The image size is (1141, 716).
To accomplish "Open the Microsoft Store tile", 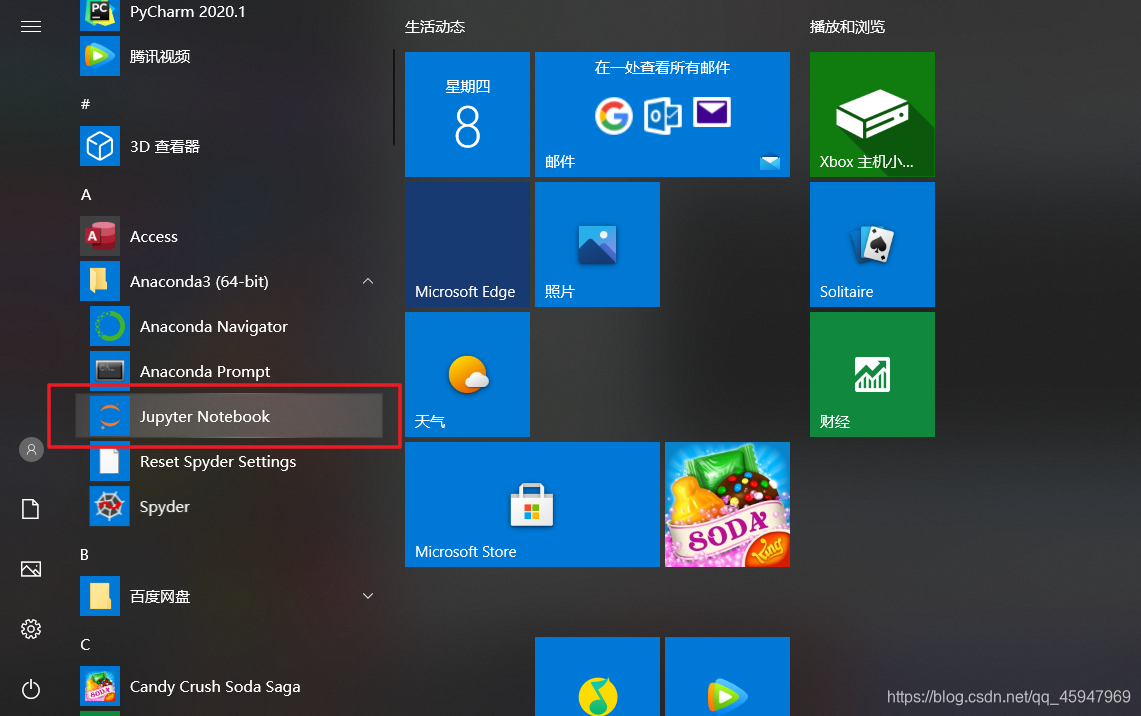I will pos(533,504).
